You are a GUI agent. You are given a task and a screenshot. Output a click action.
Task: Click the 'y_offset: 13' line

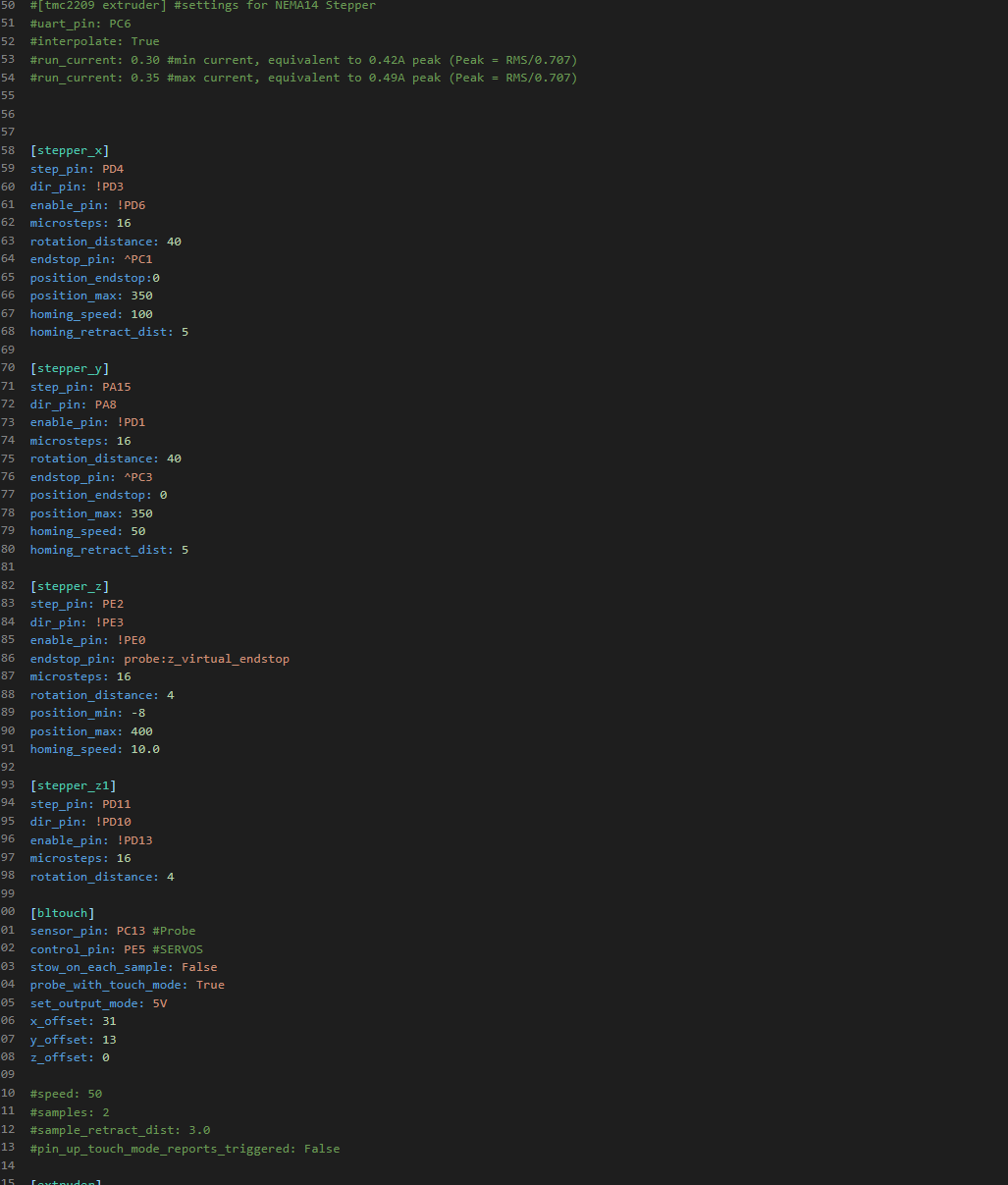pos(74,1040)
